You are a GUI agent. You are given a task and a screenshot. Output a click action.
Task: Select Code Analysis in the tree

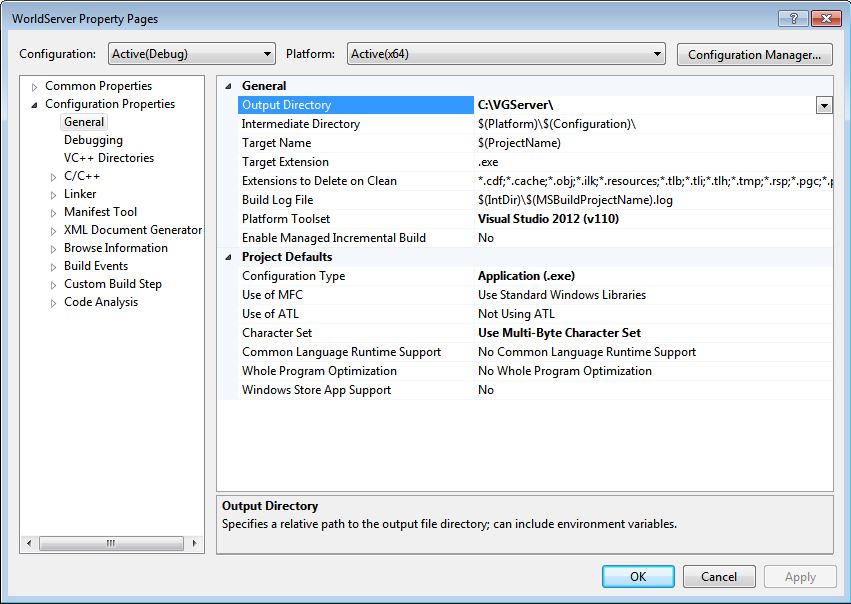[101, 302]
